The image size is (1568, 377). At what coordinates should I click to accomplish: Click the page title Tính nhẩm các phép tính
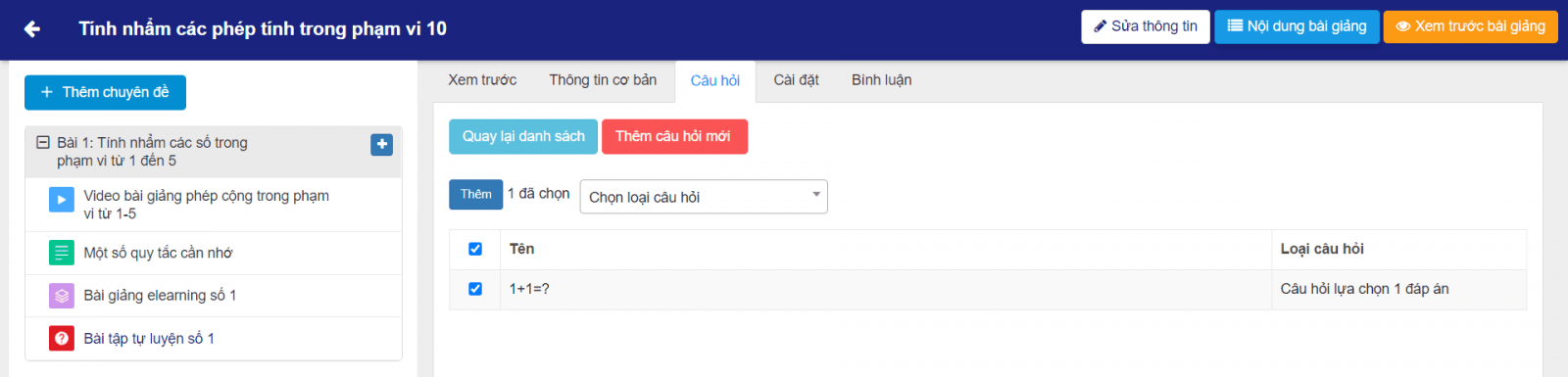click(x=263, y=29)
